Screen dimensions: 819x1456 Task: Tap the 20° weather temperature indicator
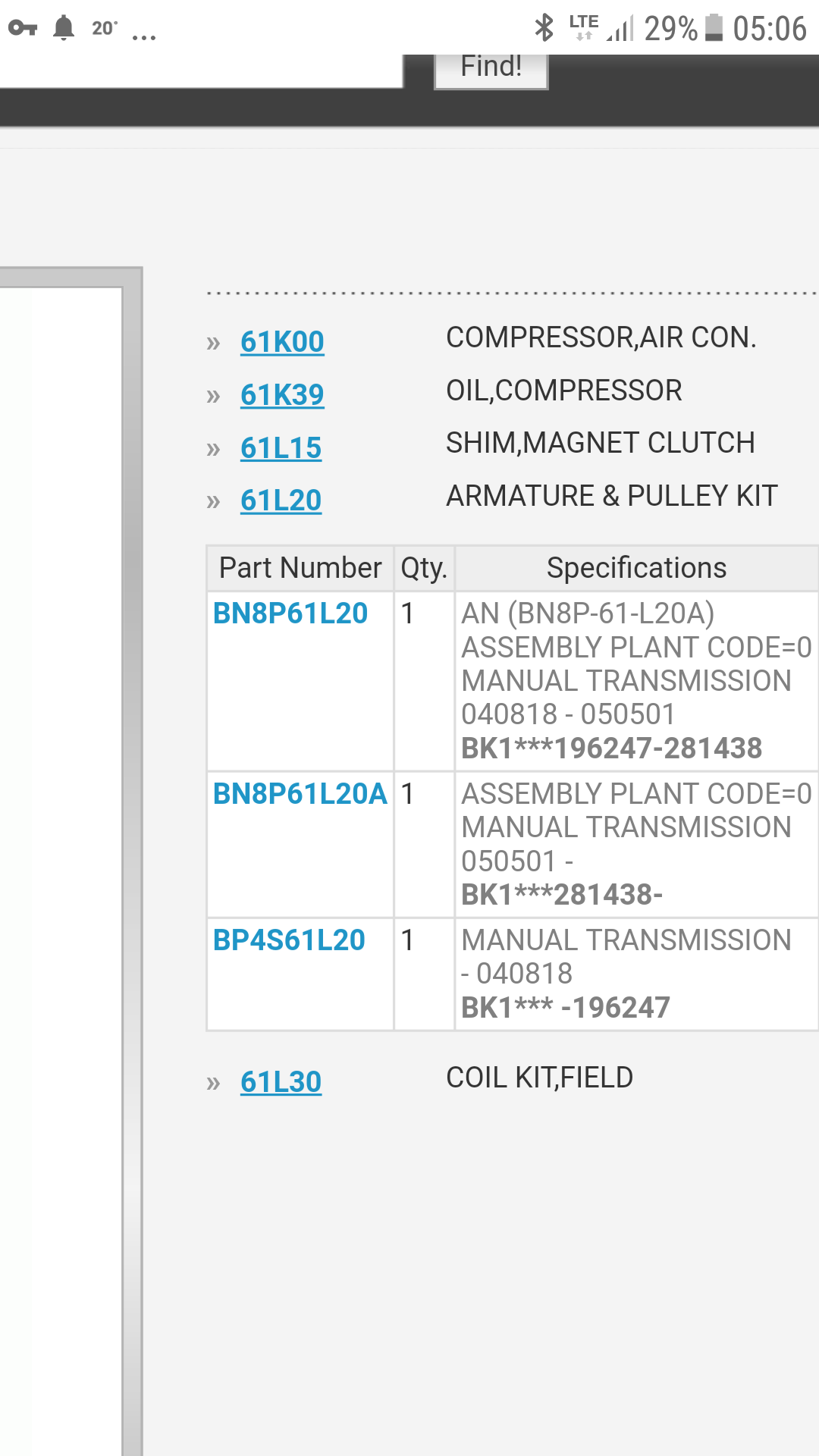click(x=105, y=29)
